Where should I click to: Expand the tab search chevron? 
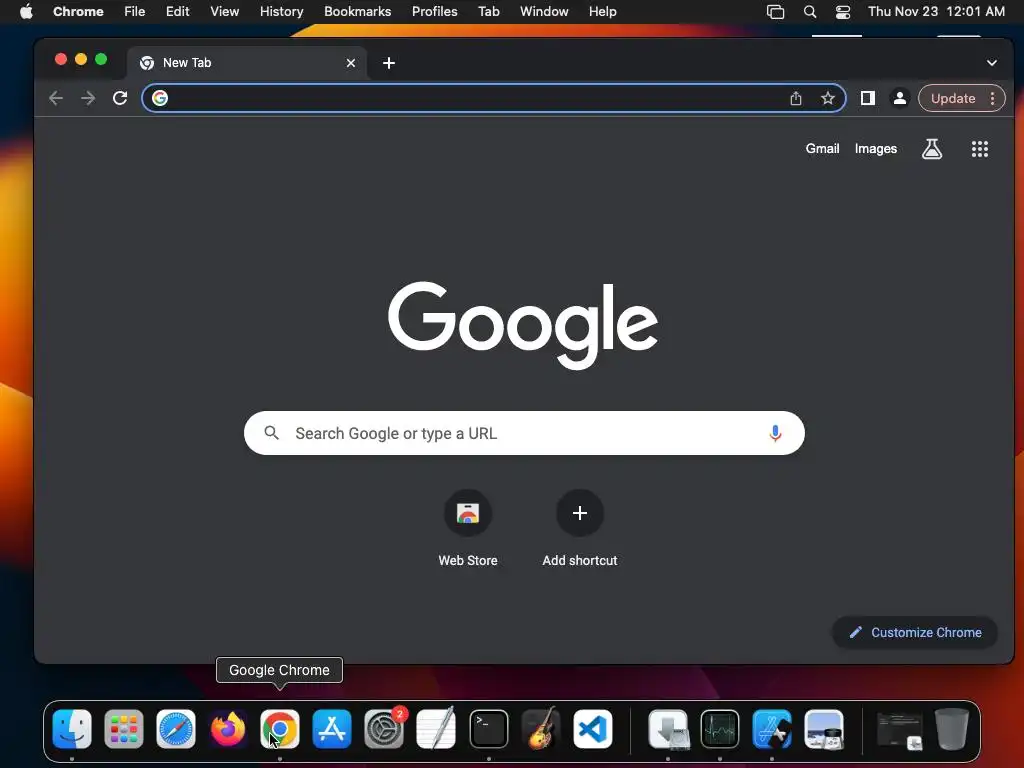tap(991, 63)
